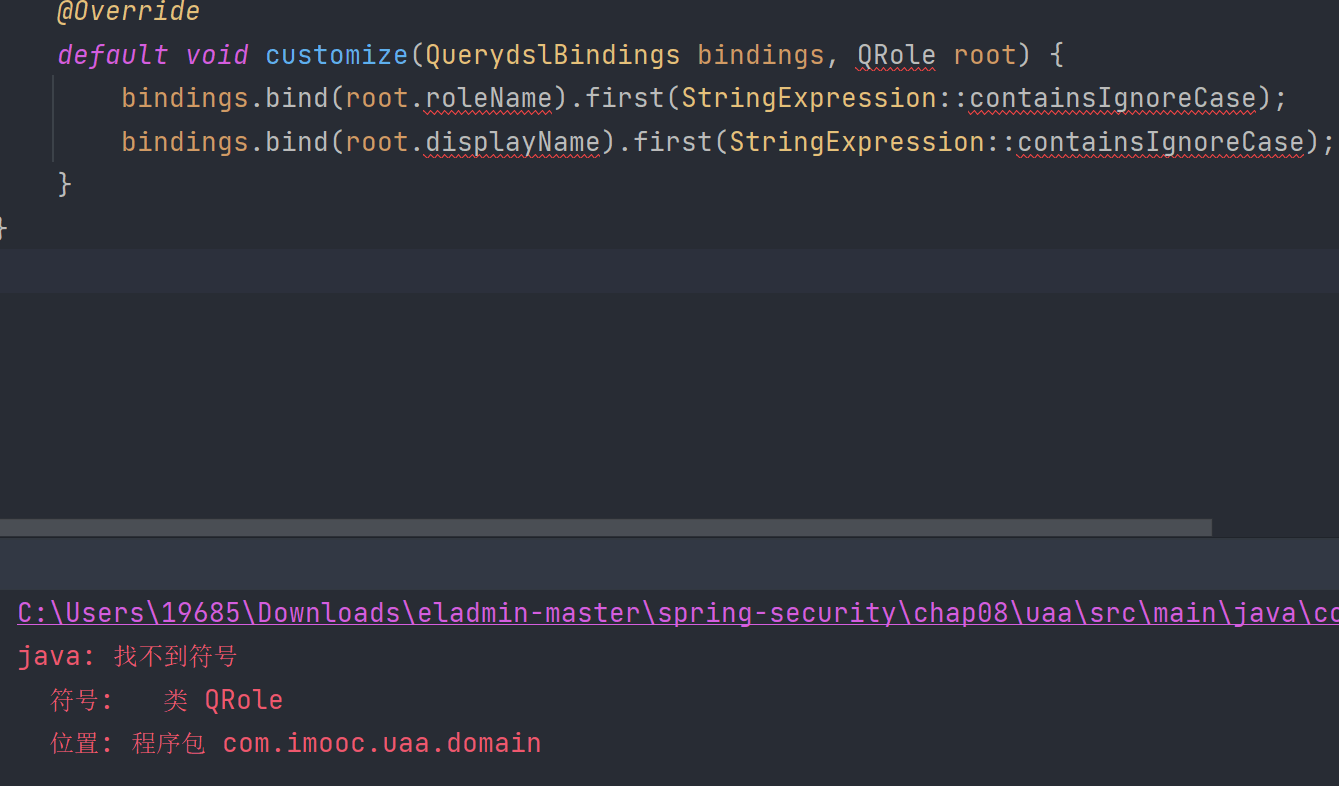Click StringExpression on the displayName line
Screen dimensions: 1339x786
click(x=857, y=142)
